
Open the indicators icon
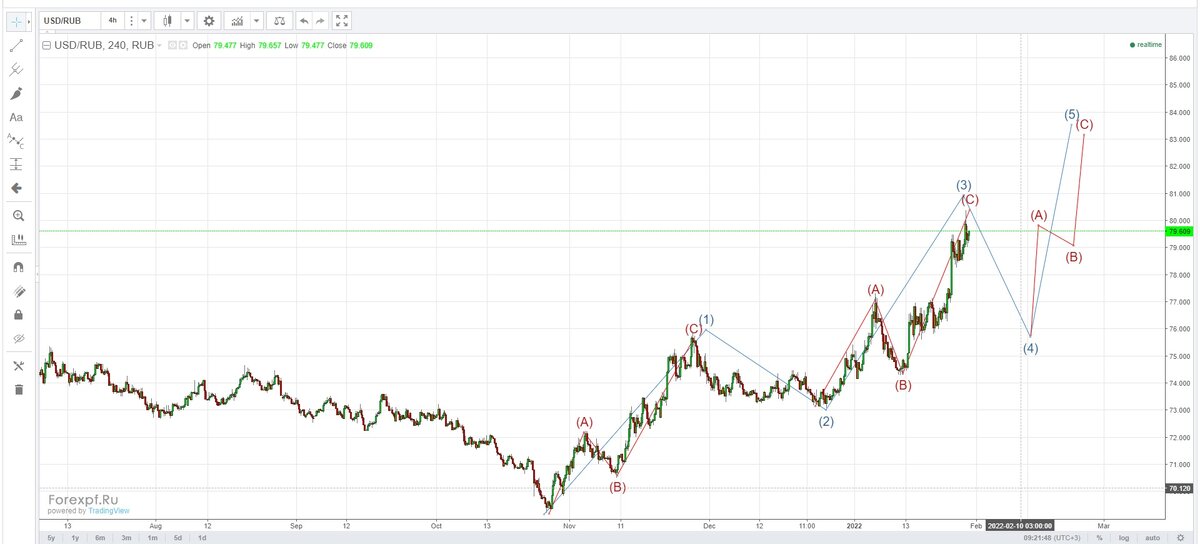(236, 20)
